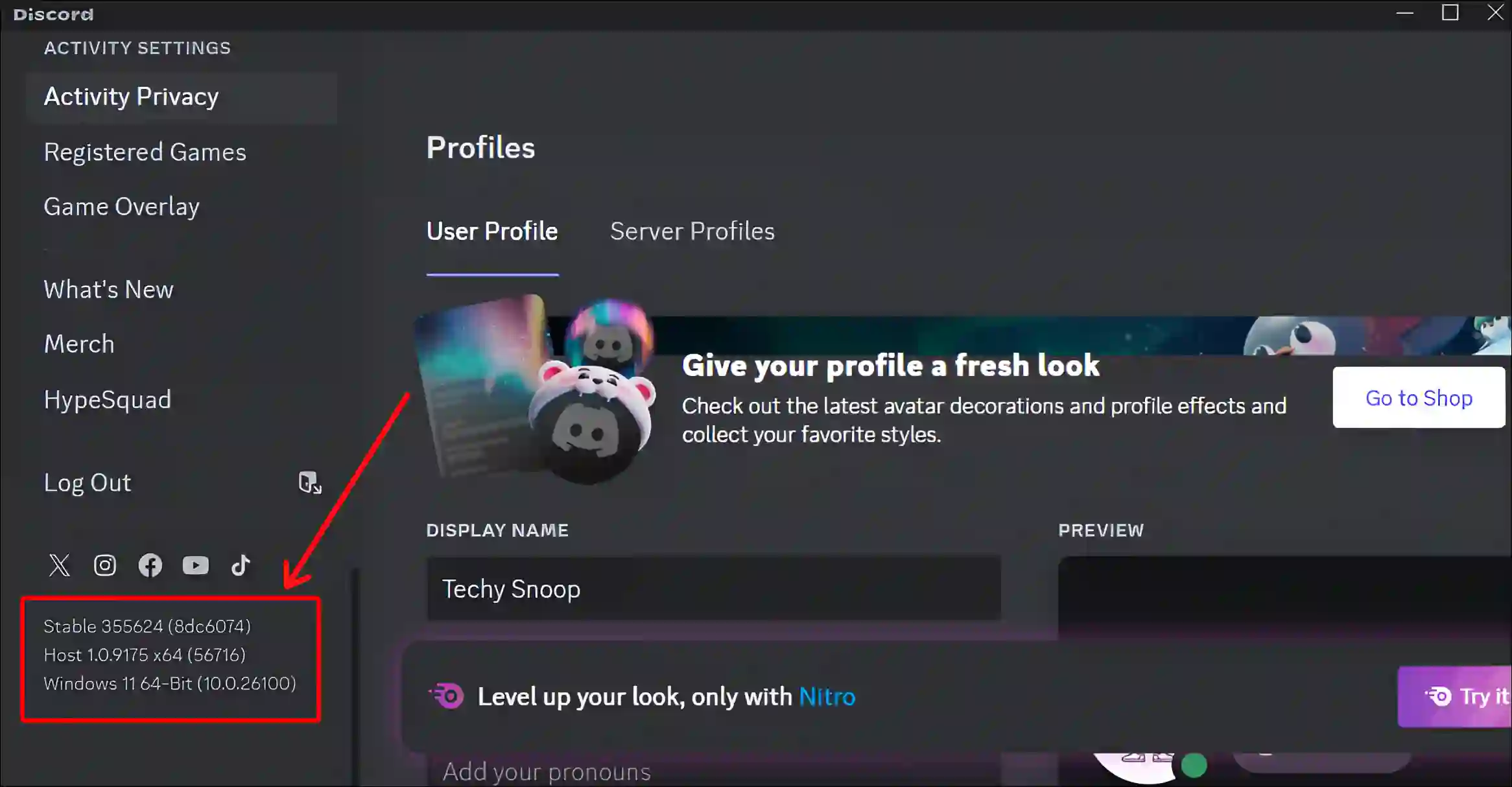Navigate to Registered Games settings

pos(144,152)
